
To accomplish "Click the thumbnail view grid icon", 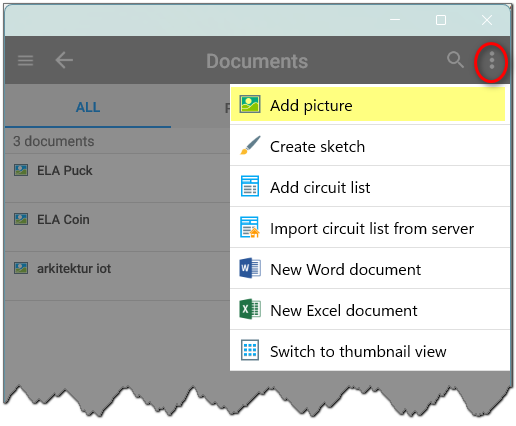I will 250,350.
